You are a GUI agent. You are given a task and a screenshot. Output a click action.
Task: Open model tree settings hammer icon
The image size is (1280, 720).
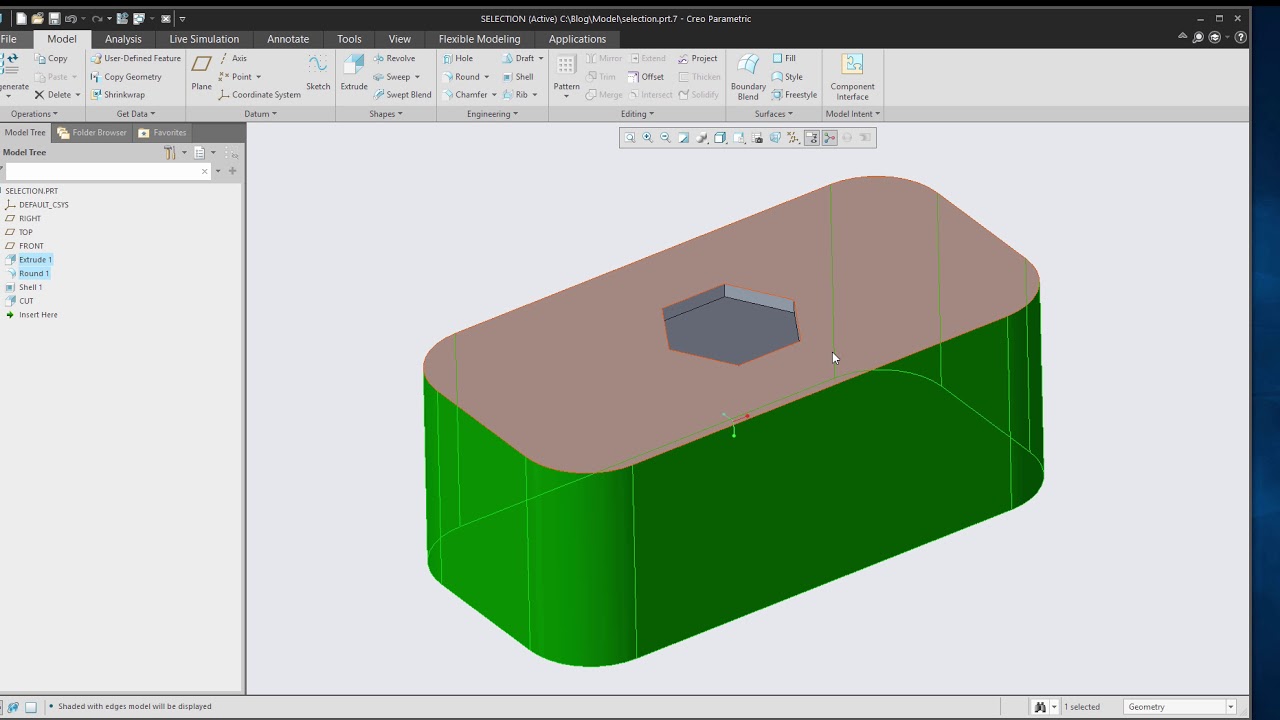click(x=170, y=152)
